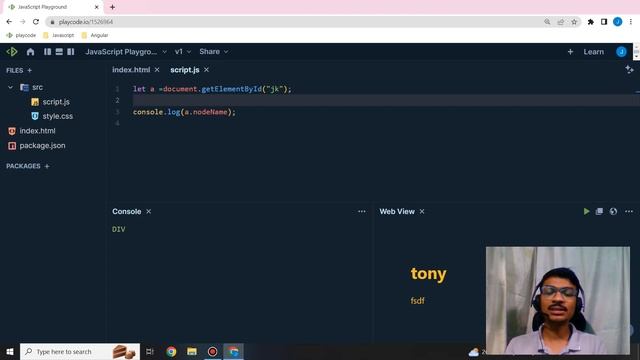Open the Angular bookmarks folder
Screen dimensions: 640x360
95,36
